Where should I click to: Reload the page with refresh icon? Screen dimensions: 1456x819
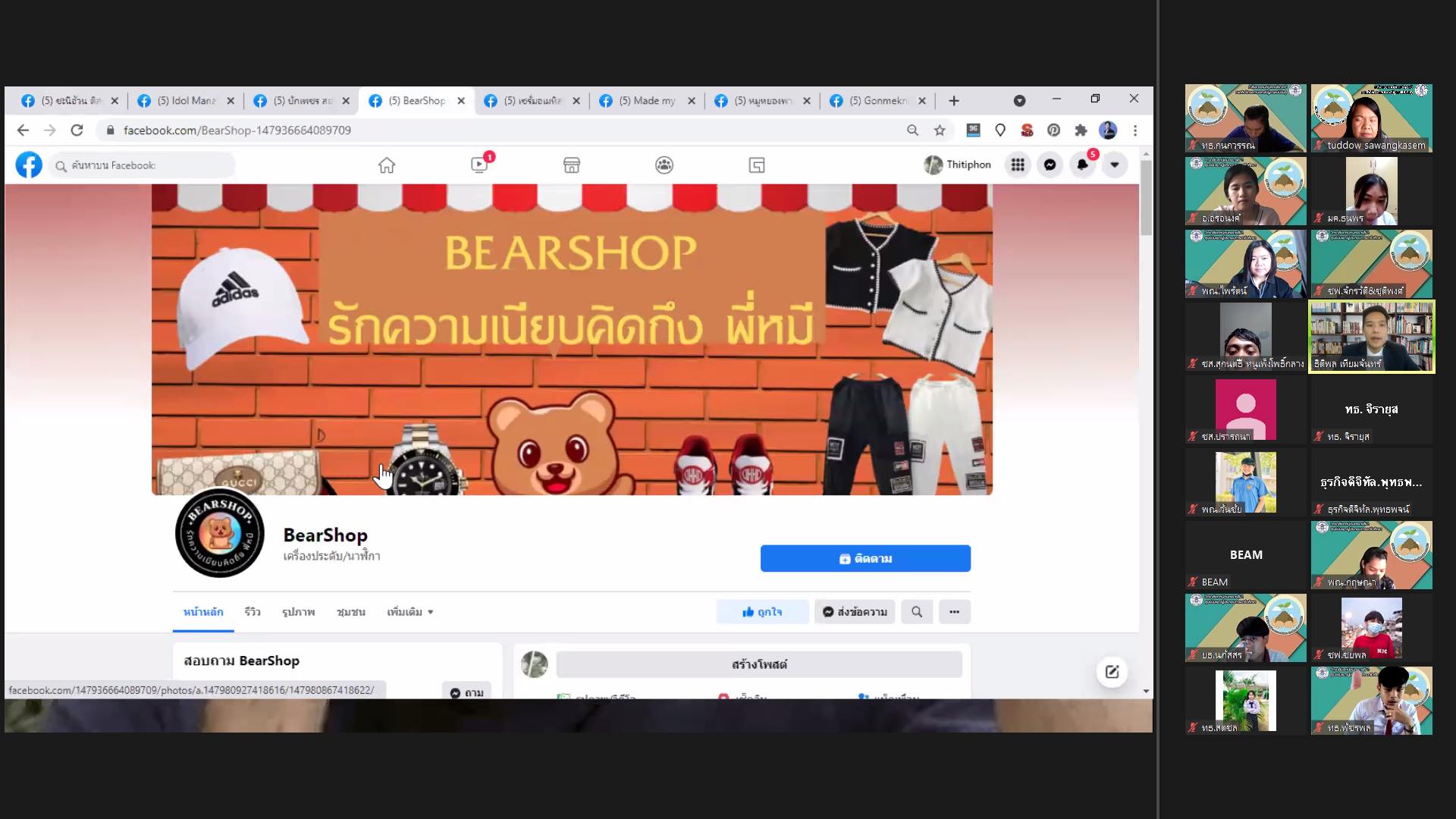click(77, 130)
